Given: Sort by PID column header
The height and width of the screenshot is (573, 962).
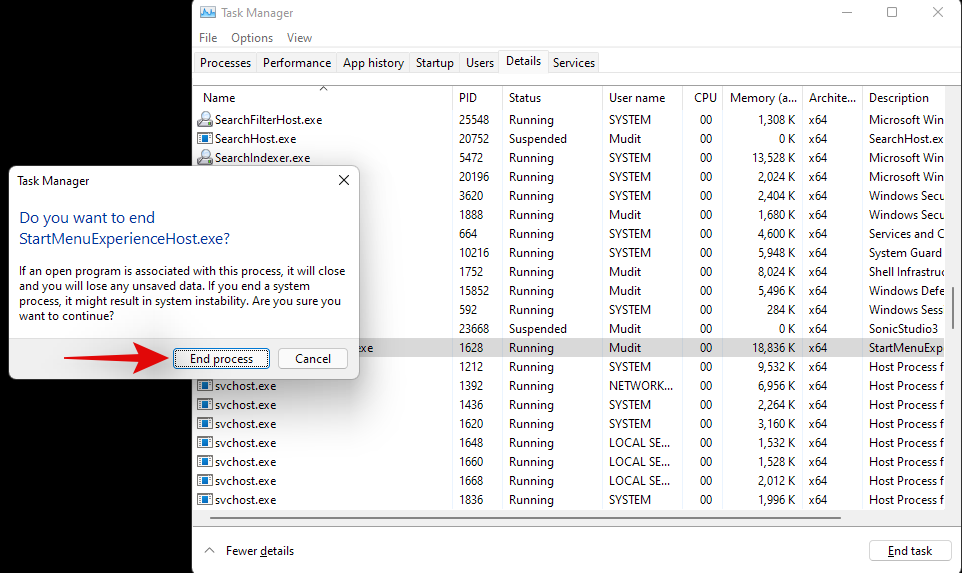Looking at the screenshot, I should point(468,98).
